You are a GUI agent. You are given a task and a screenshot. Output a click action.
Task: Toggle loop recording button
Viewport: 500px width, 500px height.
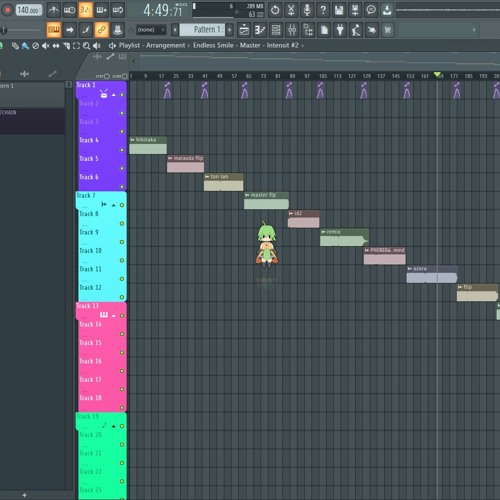click(118, 10)
